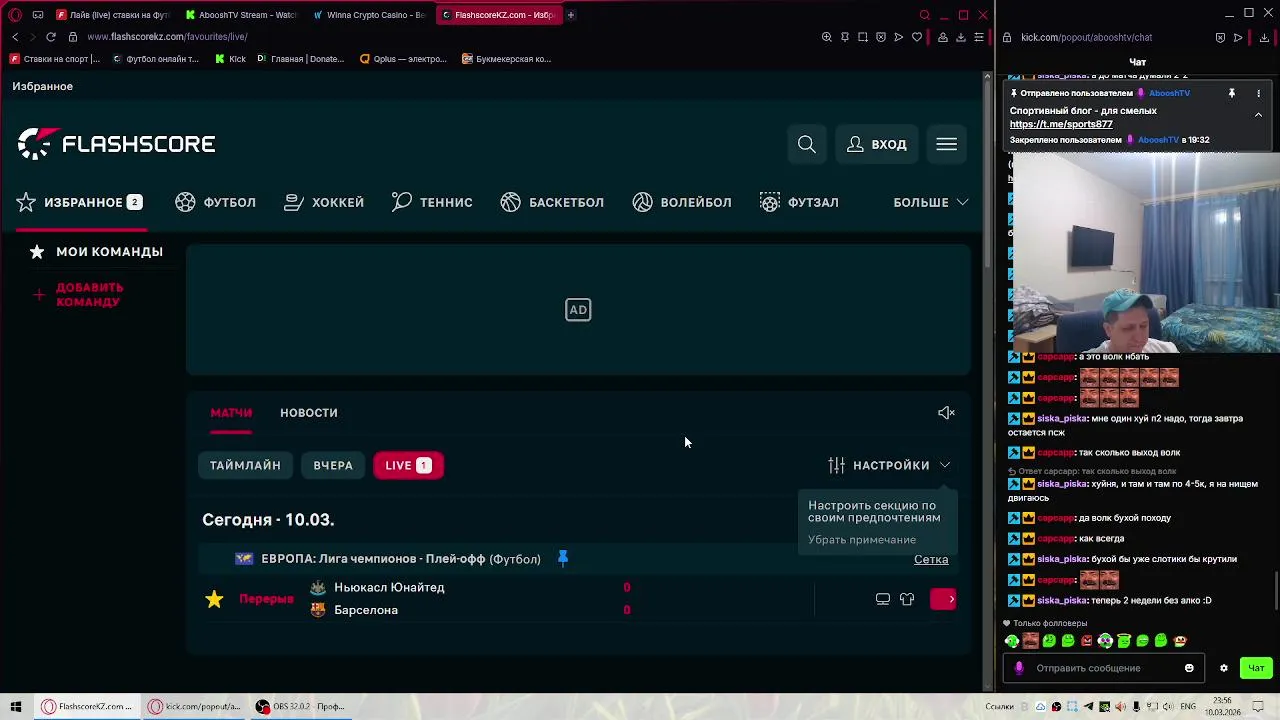This screenshot has height=720, width=1280.
Task: Add page to bookmarks heart icon
Action: [917, 37]
